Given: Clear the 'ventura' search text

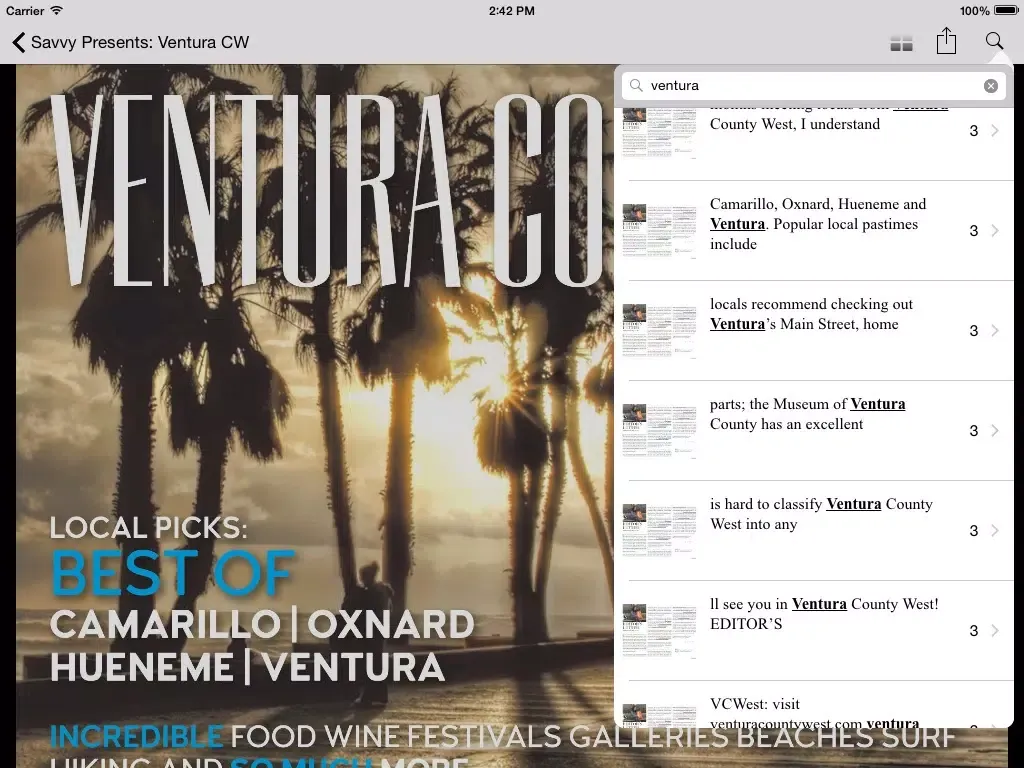Looking at the screenshot, I should (x=991, y=86).
